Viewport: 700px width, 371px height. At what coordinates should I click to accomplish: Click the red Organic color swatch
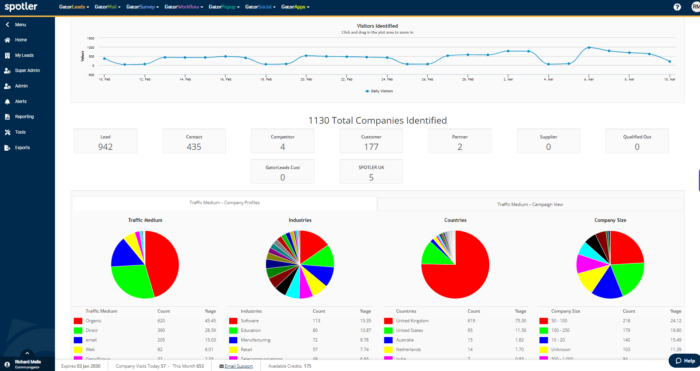[78, 321]
